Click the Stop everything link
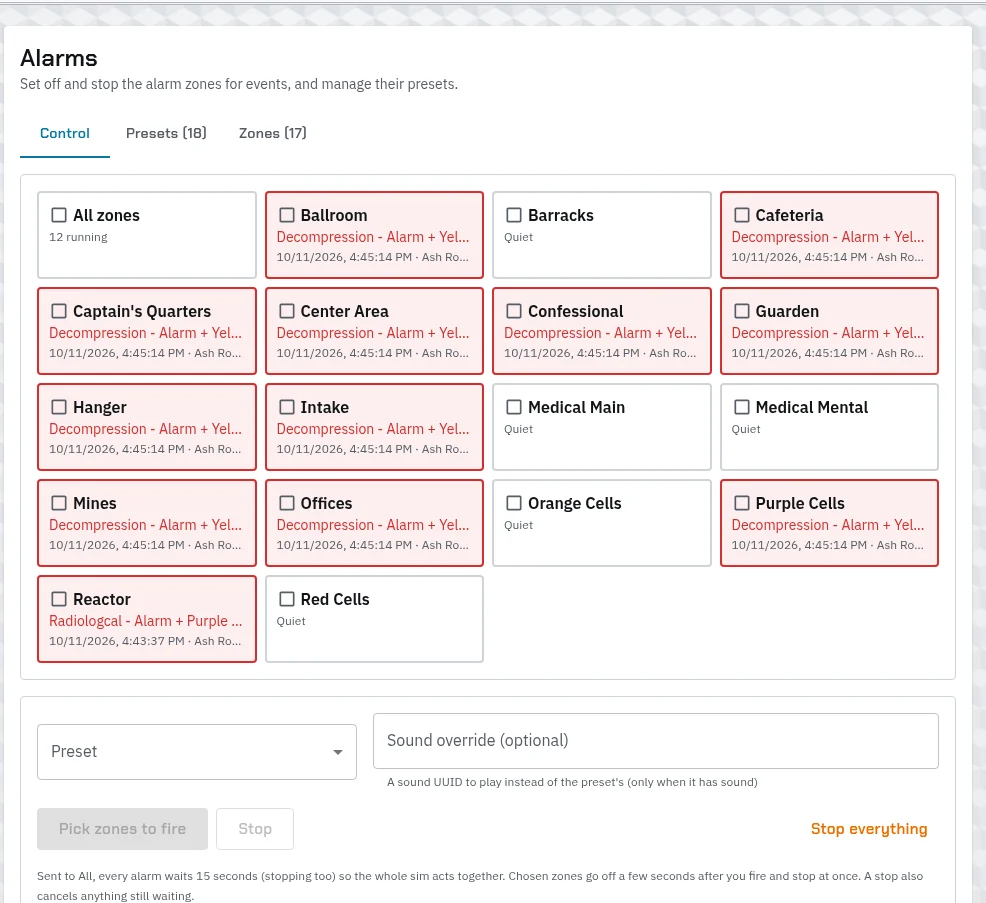The width and height of the screenshot is (986, 903). point(869,829)
